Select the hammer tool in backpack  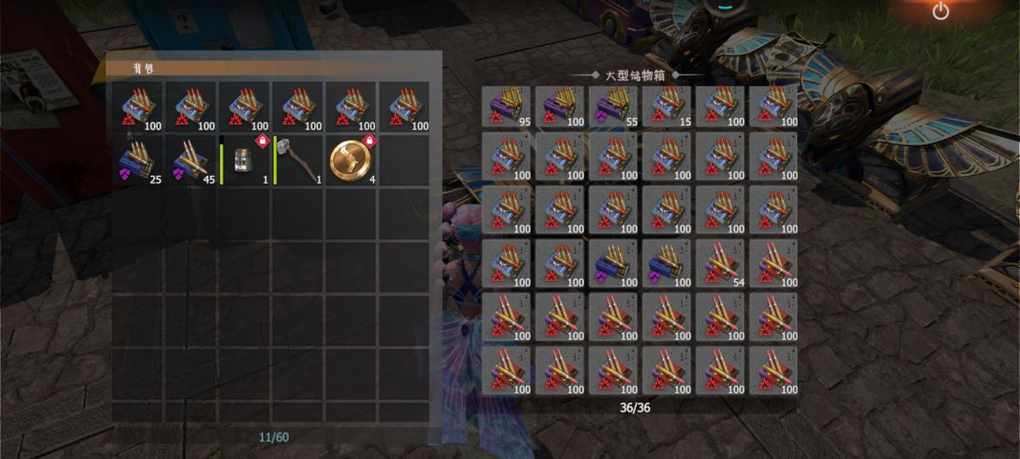297,161
